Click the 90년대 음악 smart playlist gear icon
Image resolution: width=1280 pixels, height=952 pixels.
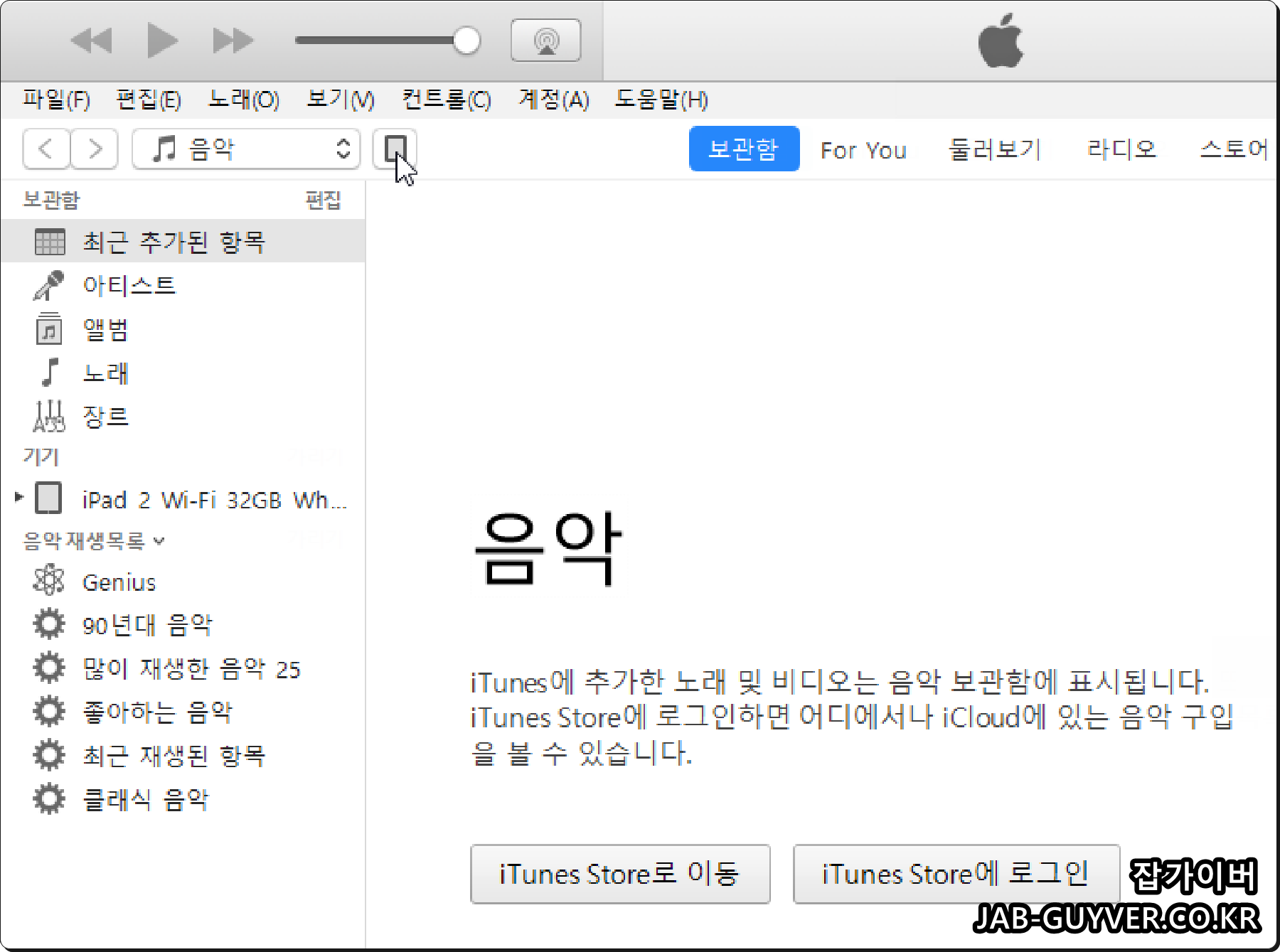click(x=47, y=624)
